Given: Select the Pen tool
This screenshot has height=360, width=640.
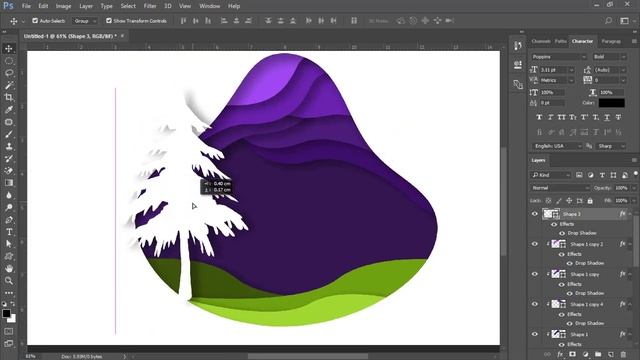Looking at the screenshot, I should (x=9, y=220).
